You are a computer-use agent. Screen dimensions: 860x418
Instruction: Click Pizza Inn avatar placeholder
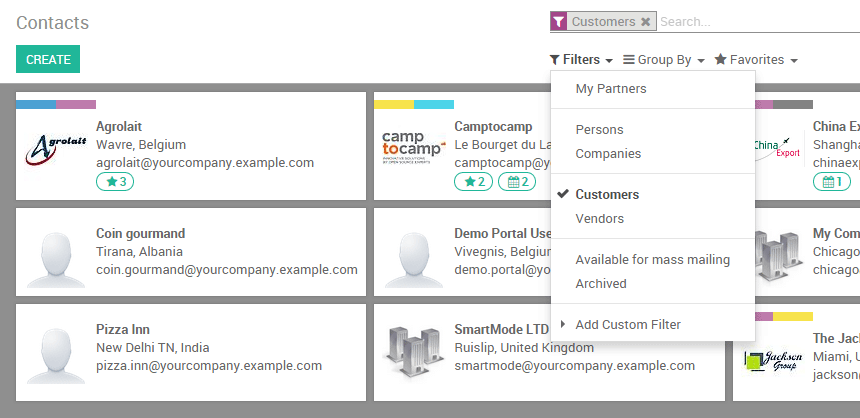point(56,352)
